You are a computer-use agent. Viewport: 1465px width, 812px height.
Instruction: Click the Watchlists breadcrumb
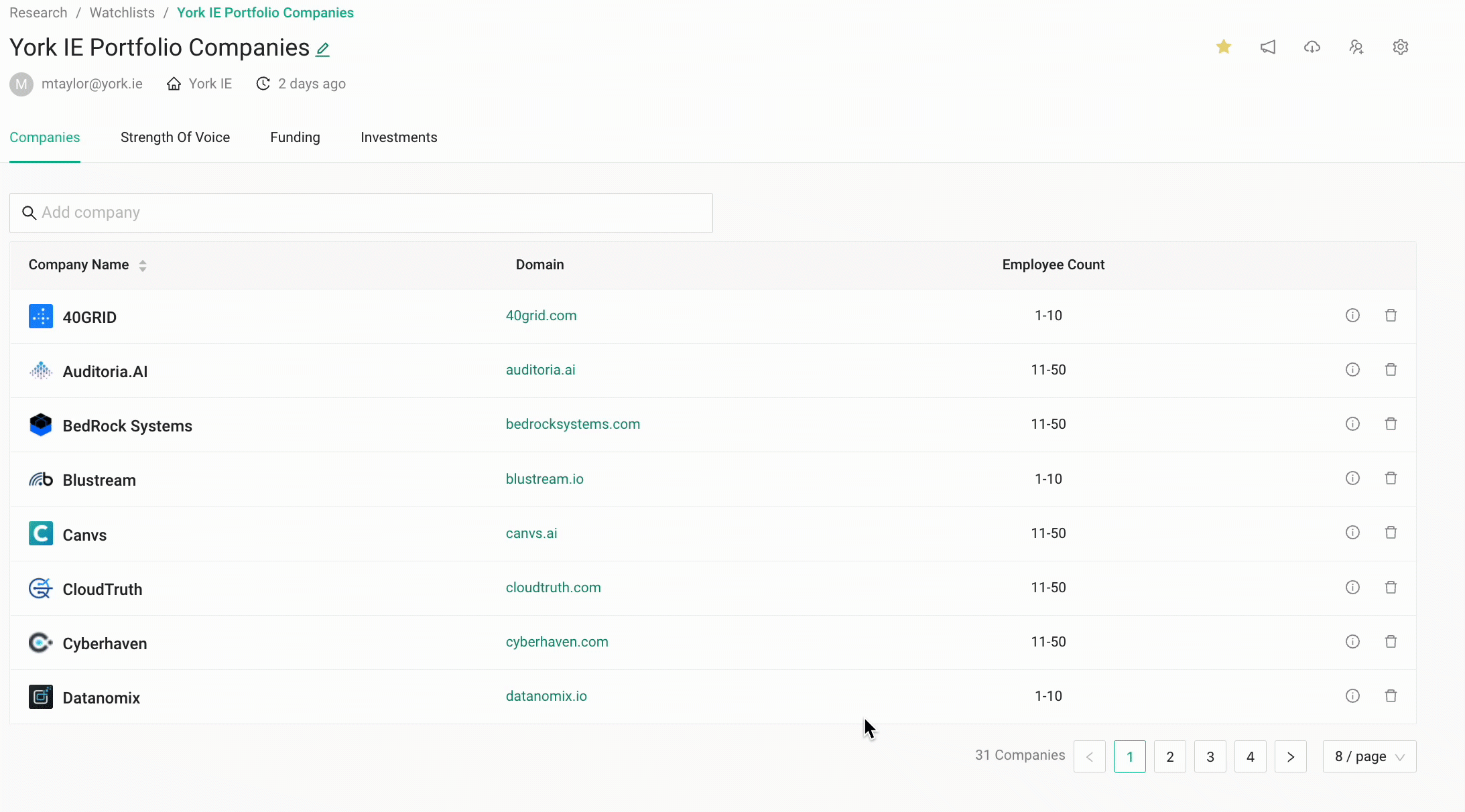[122, 13]
